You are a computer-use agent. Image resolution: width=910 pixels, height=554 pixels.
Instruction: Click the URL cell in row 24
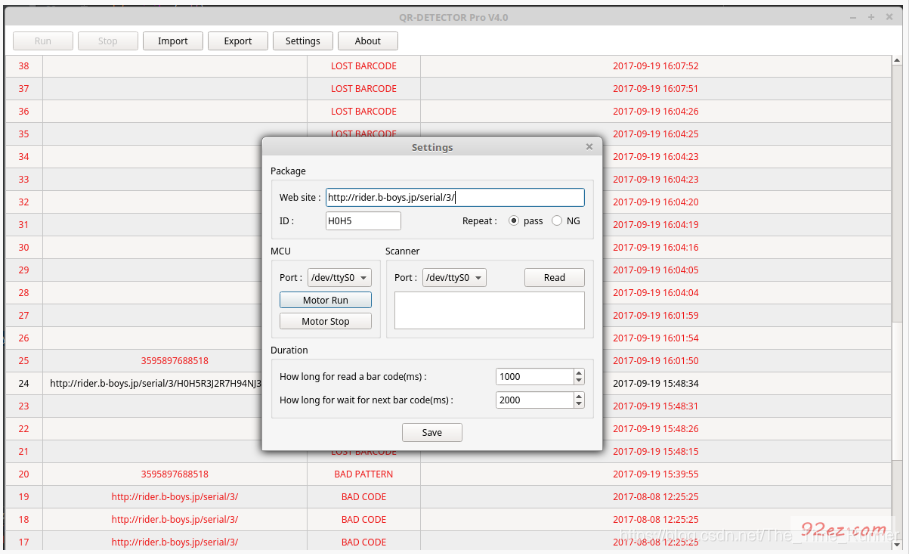(x=156, y=383)
